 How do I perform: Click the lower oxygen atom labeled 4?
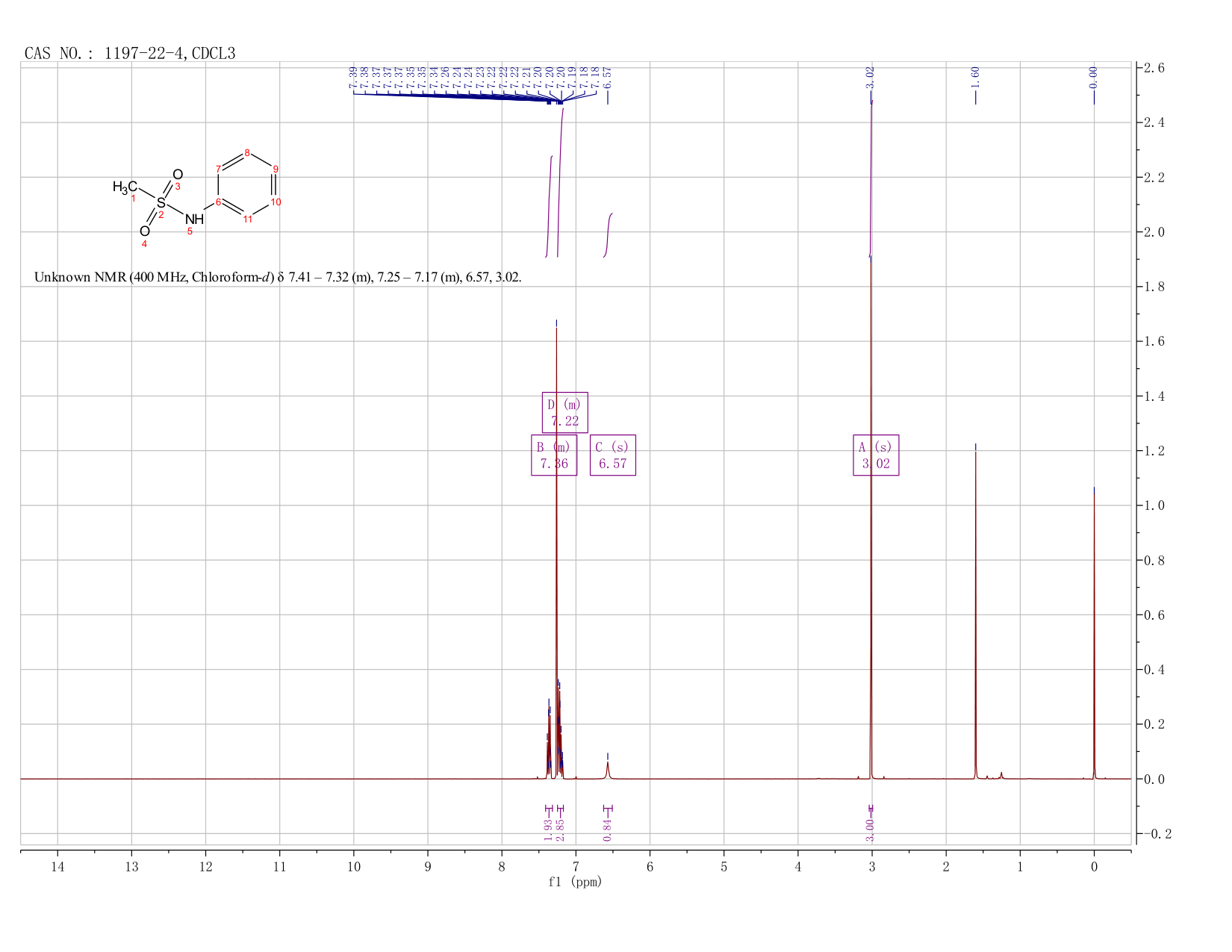click(144, 231)
